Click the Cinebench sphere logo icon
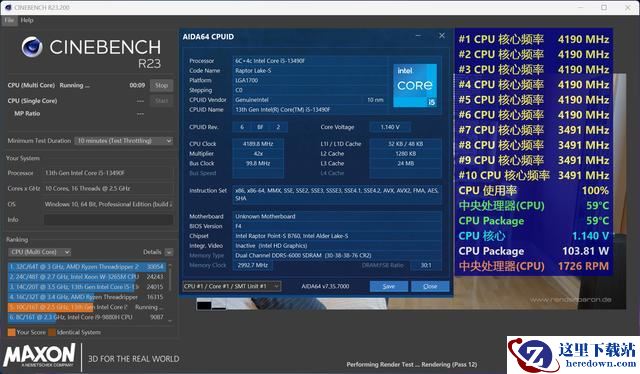The image size is (640, 374). tap(32, 46)
